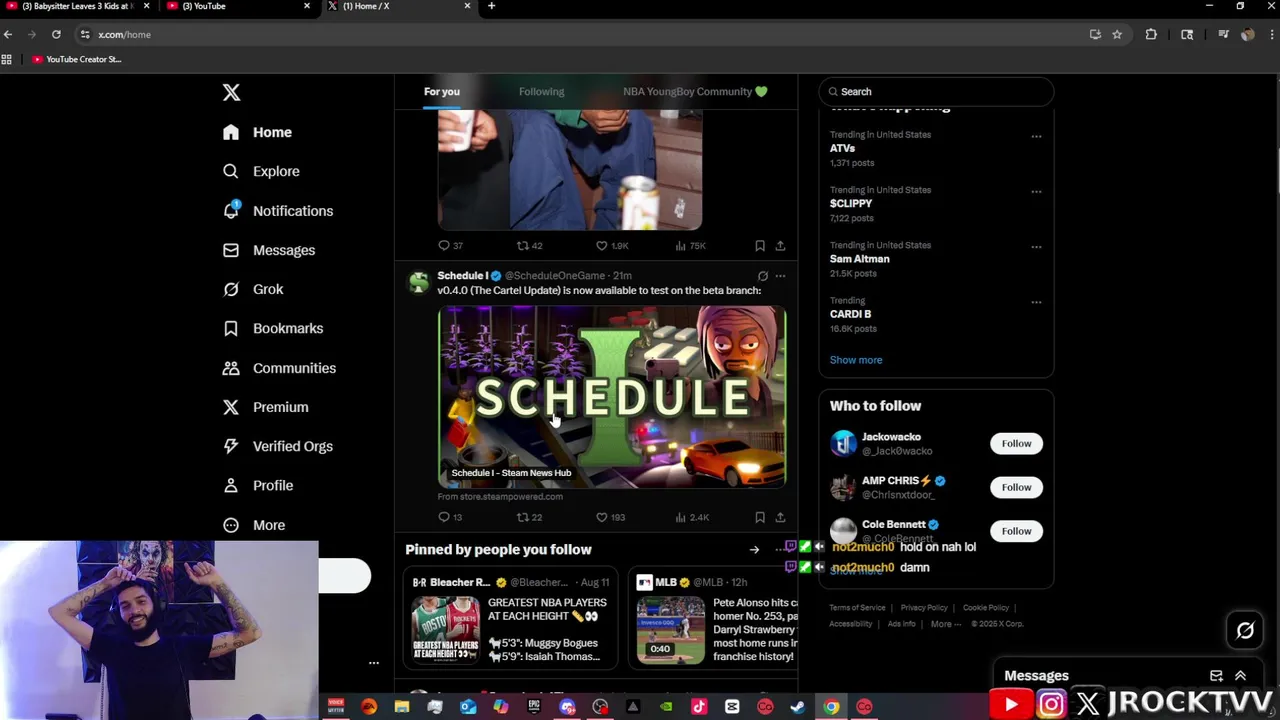Switch to NBA YoungBoy Community tab

[x=695, y=91]
